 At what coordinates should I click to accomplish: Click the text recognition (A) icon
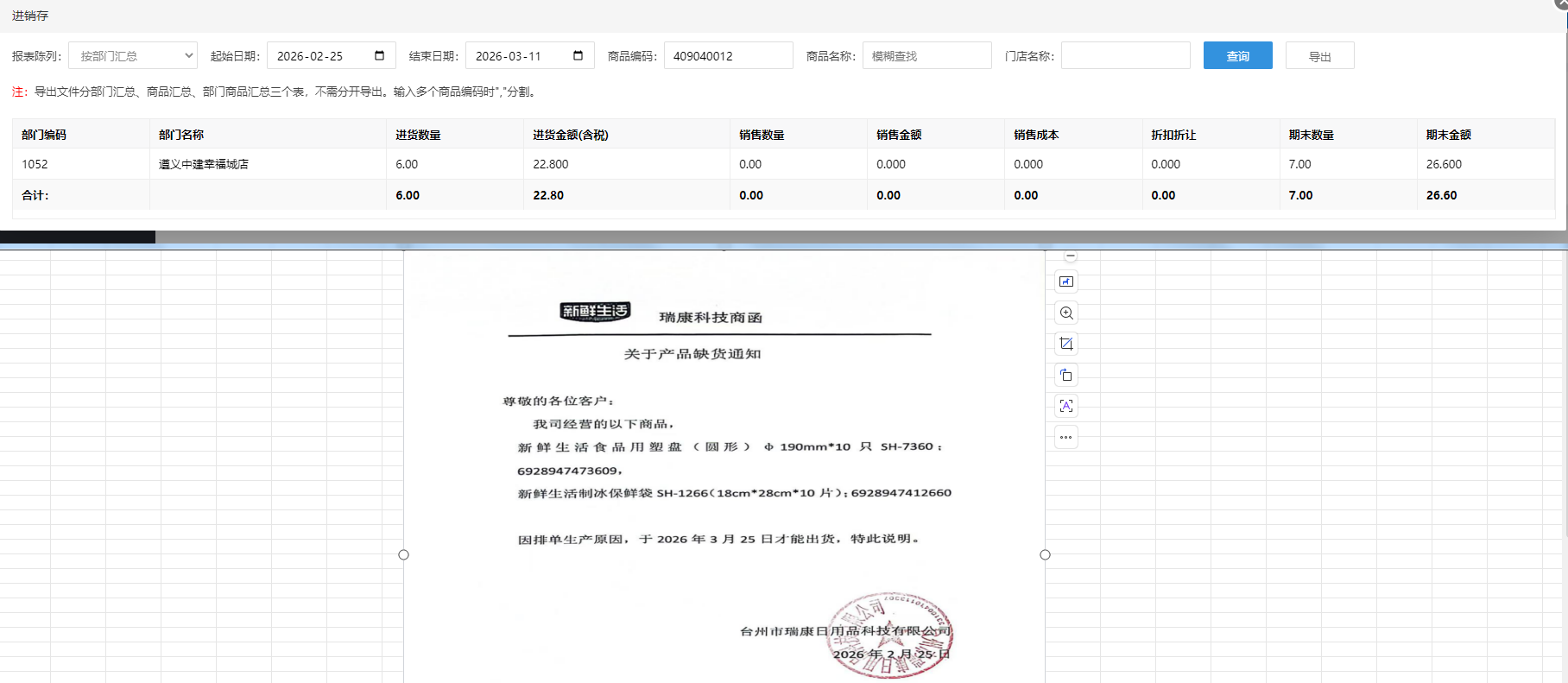1066,406
